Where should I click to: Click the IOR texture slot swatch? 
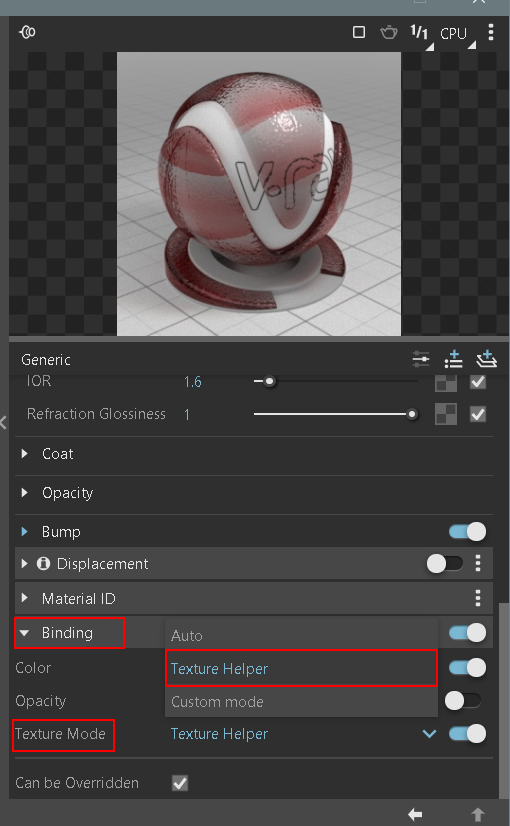(446, 382)
